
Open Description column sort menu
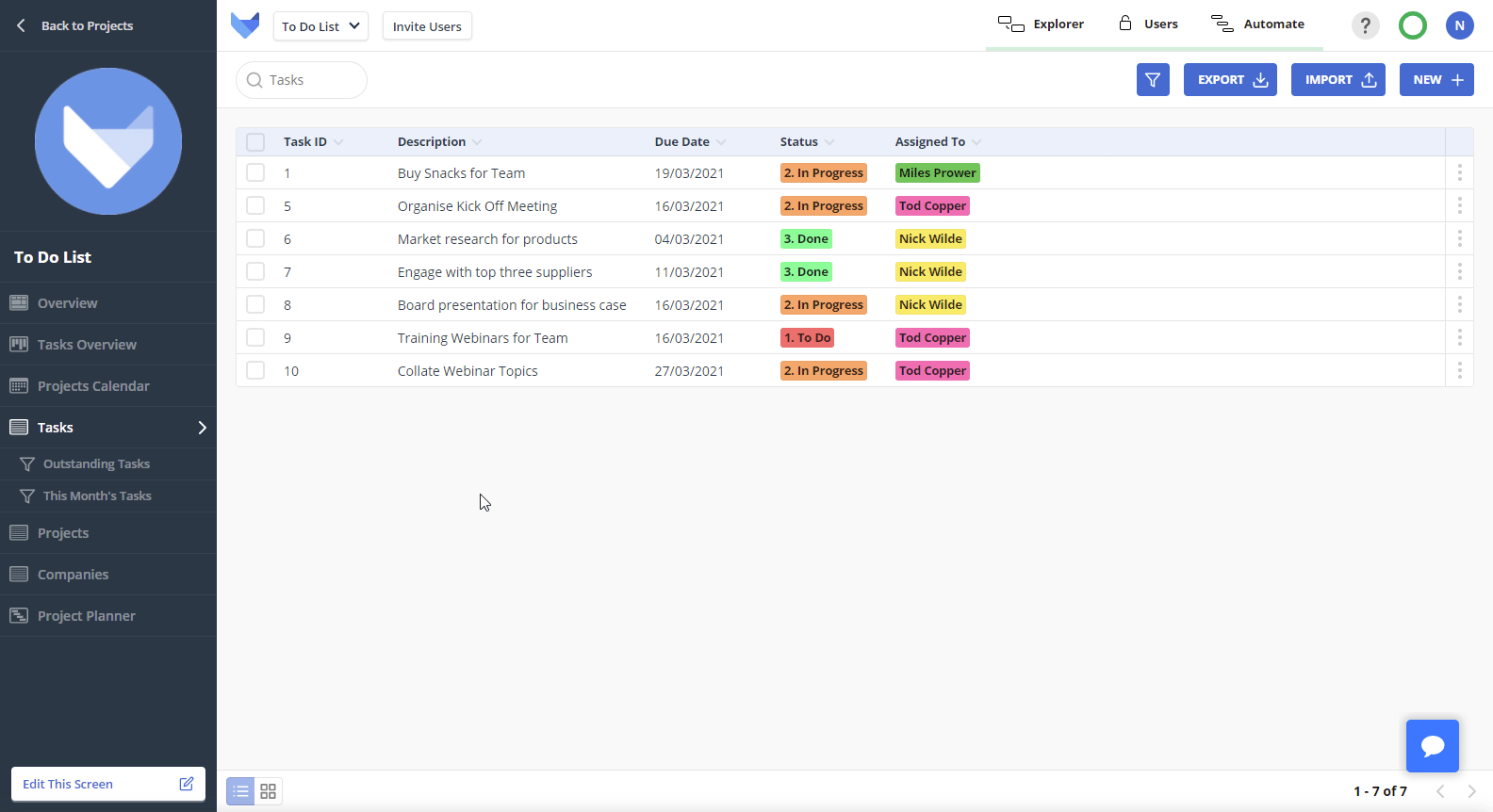[477, 142]
